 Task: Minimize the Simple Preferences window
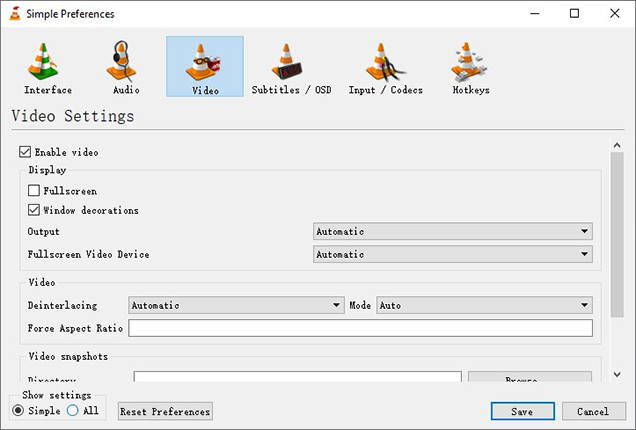(x=535, y=13)
